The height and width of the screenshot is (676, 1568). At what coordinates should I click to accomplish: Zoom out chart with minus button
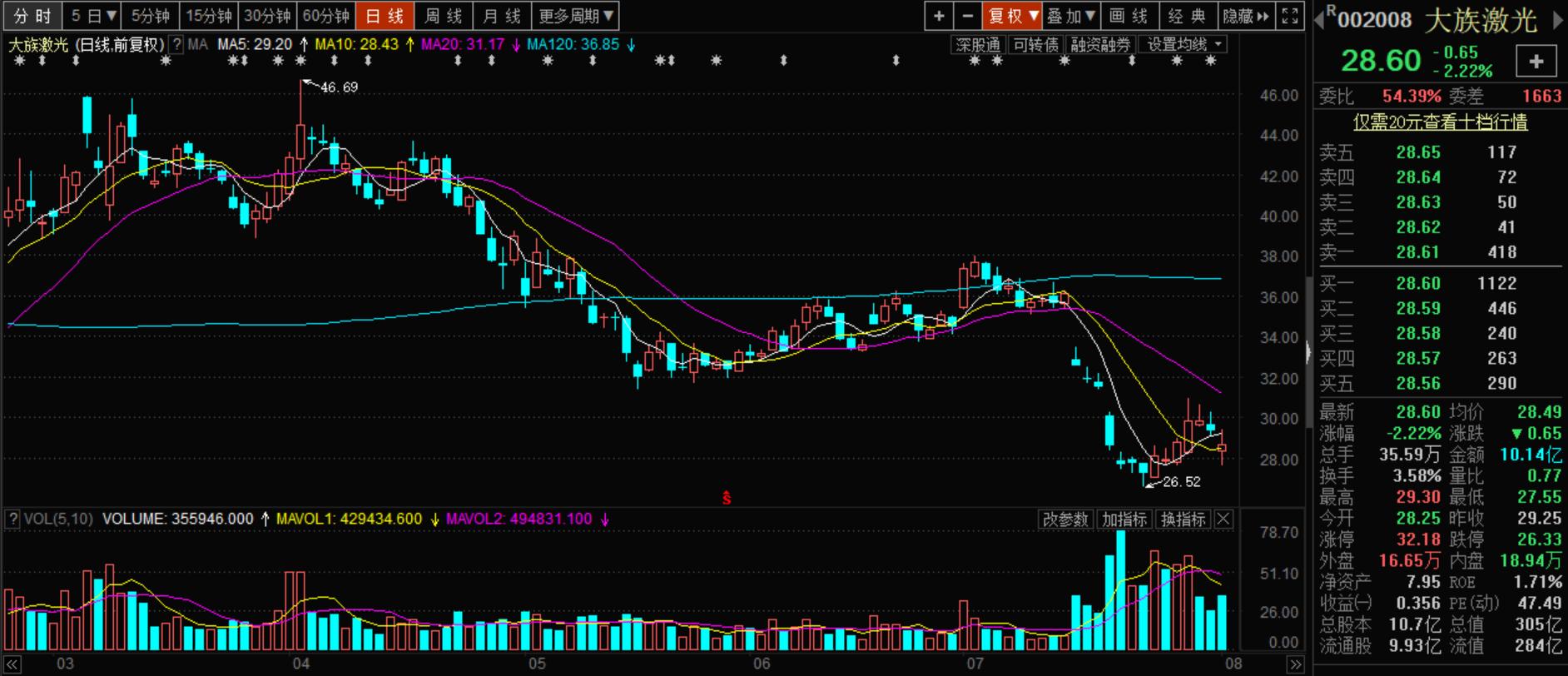click(x=967, y=16)
